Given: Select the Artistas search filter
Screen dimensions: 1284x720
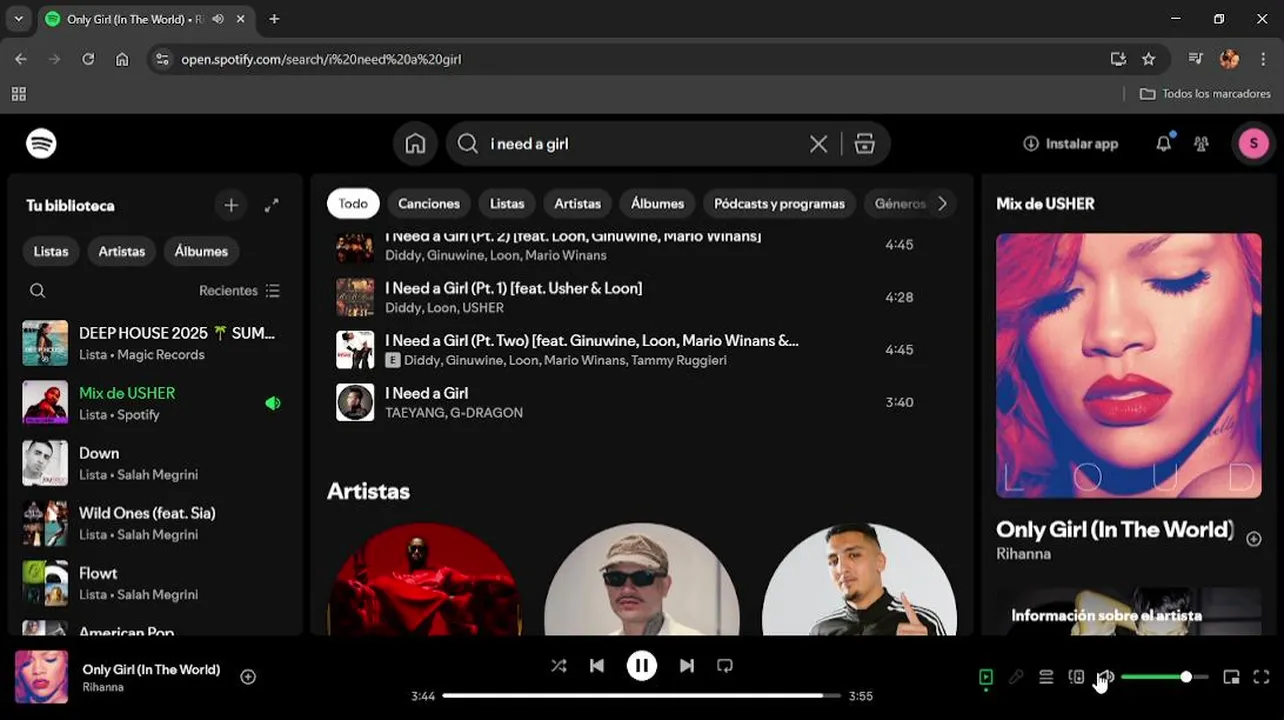Looking at the screenshot, I should click(578, 203).
